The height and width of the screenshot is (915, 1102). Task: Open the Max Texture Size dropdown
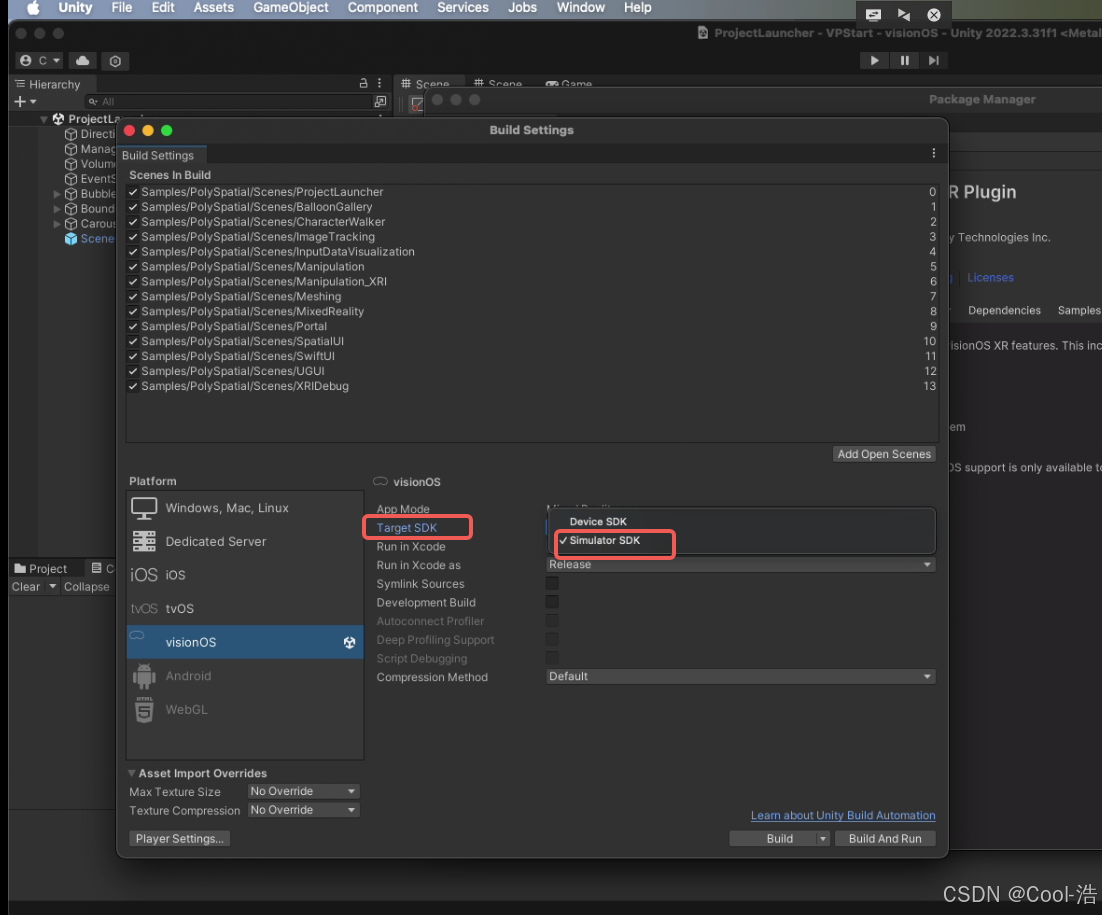[304, 791]
